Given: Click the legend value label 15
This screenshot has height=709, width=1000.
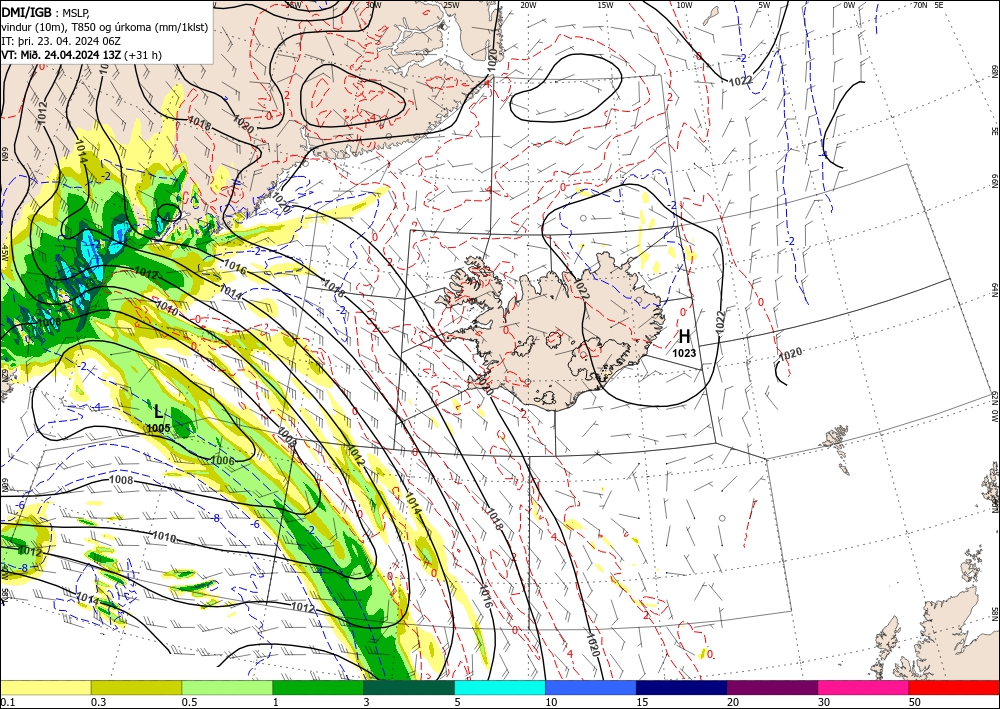Looking at the screenshot, I should click(x=642, y=702).
